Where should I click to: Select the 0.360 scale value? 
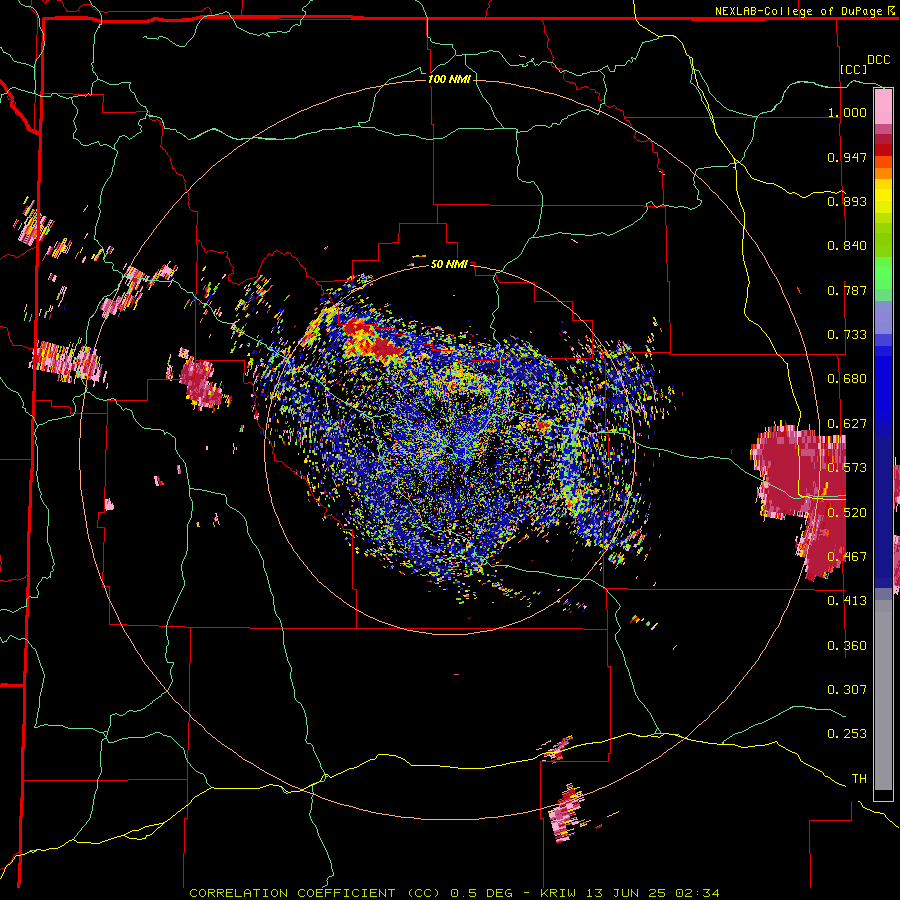click(847, 646)
